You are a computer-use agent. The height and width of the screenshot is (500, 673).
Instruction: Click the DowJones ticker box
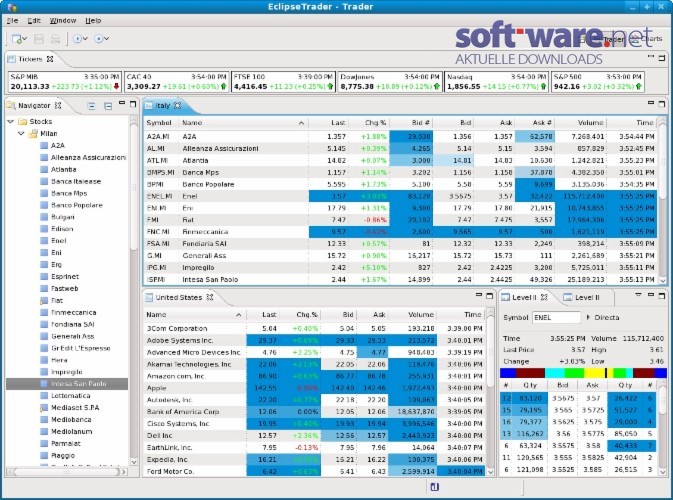tap(390, 82)
